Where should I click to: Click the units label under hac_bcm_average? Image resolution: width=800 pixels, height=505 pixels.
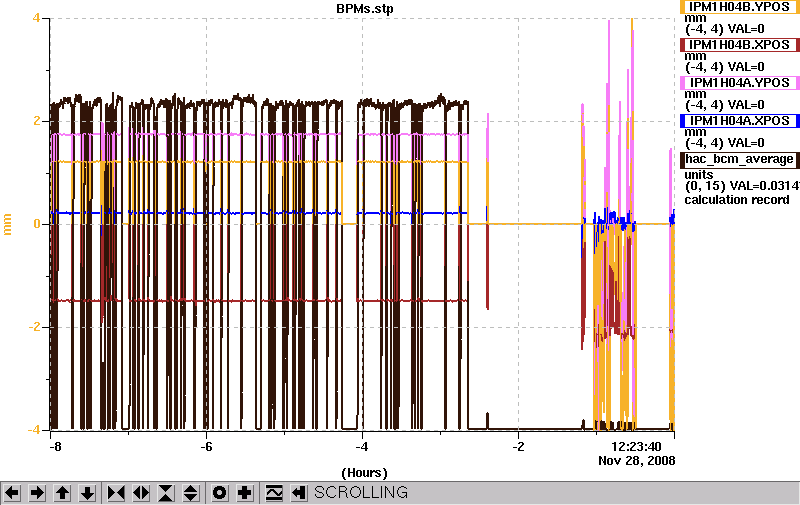pos(698,174)
